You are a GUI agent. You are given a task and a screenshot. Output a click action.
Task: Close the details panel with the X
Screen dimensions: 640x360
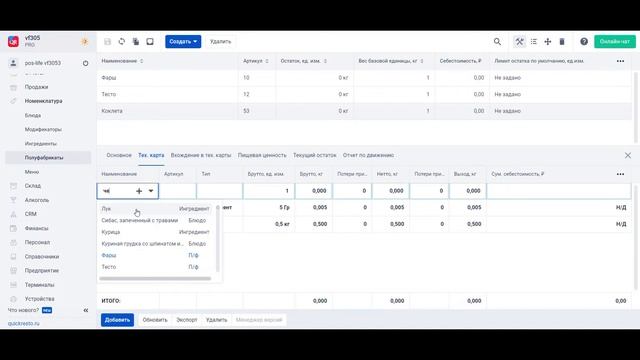tap(628, 156)
